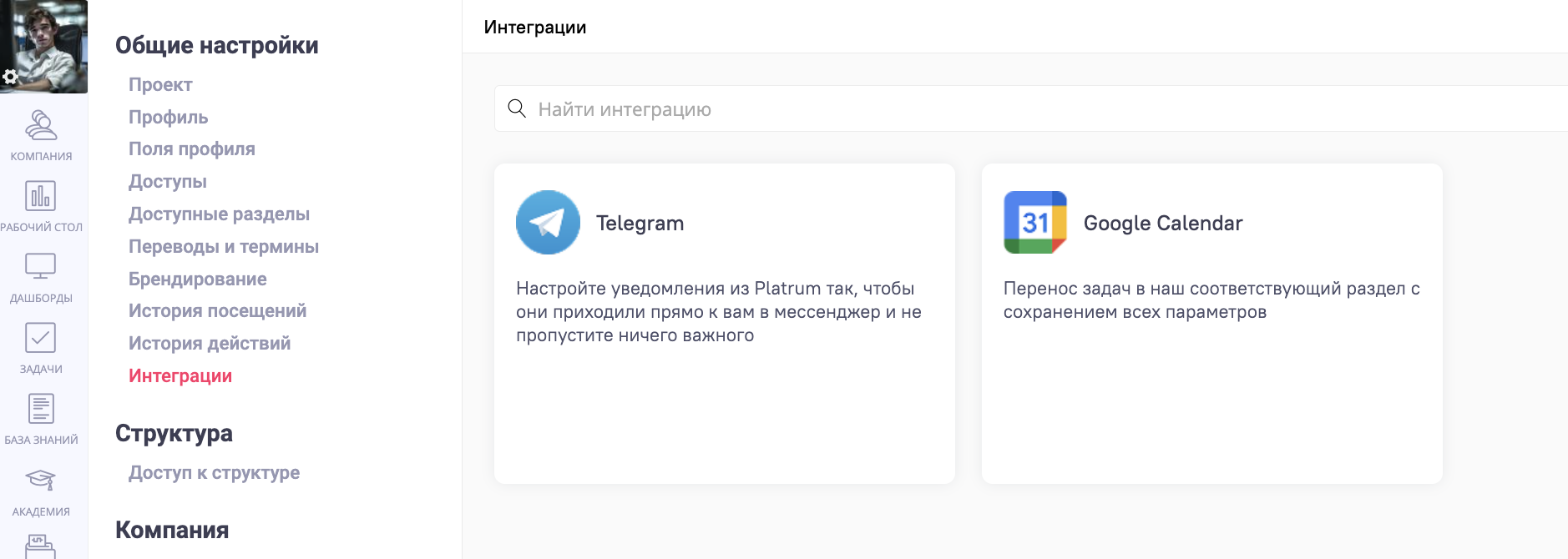Screen dimensions: 1568x559
Task: Click the settings gear on avatar
Action: click(10, 78)
